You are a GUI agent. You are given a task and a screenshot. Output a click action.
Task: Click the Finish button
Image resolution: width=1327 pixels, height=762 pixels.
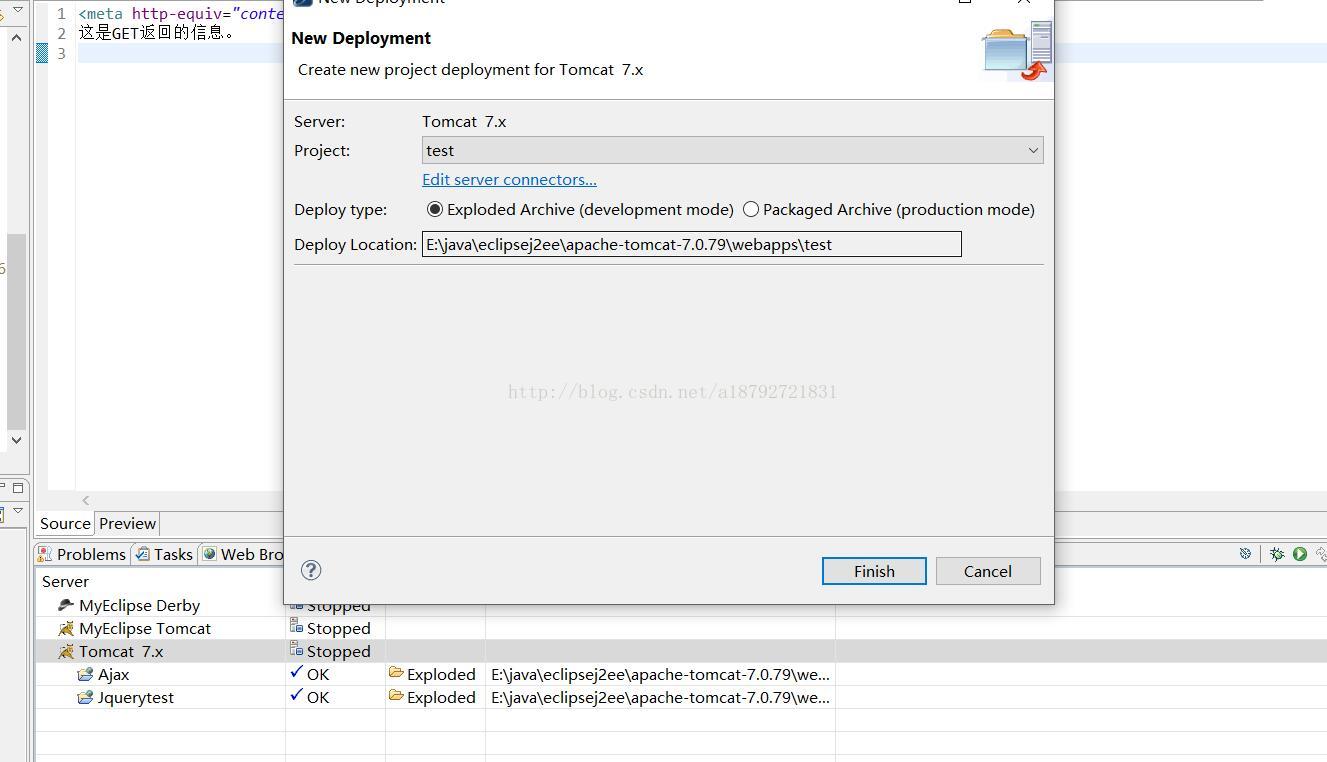click(874, 571)
